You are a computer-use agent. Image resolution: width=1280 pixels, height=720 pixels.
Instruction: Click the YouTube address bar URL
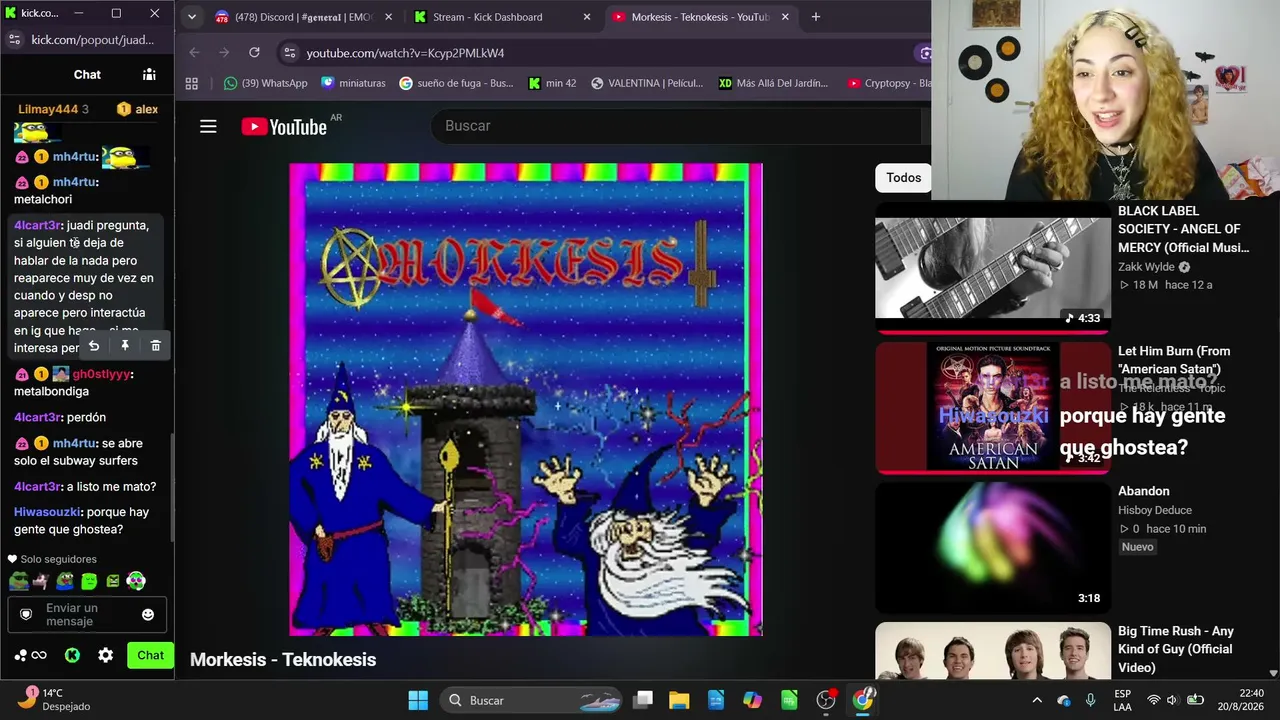coord(405,53)
